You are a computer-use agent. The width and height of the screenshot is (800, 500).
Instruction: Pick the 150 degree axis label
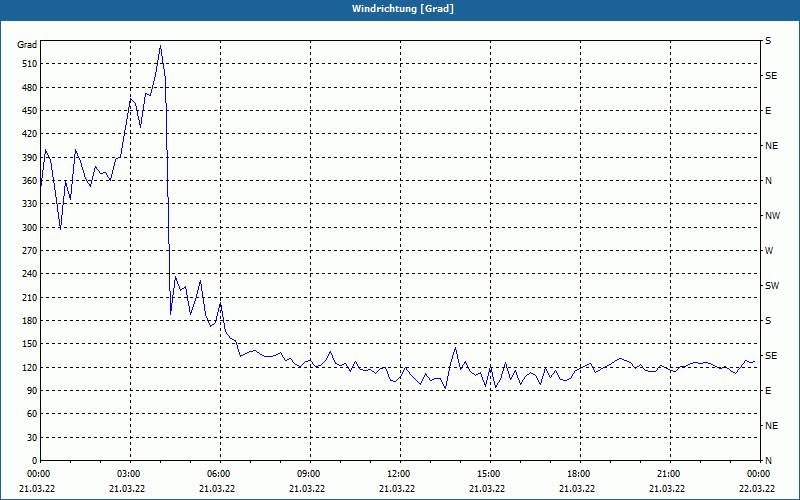click(x=30, y=344)
